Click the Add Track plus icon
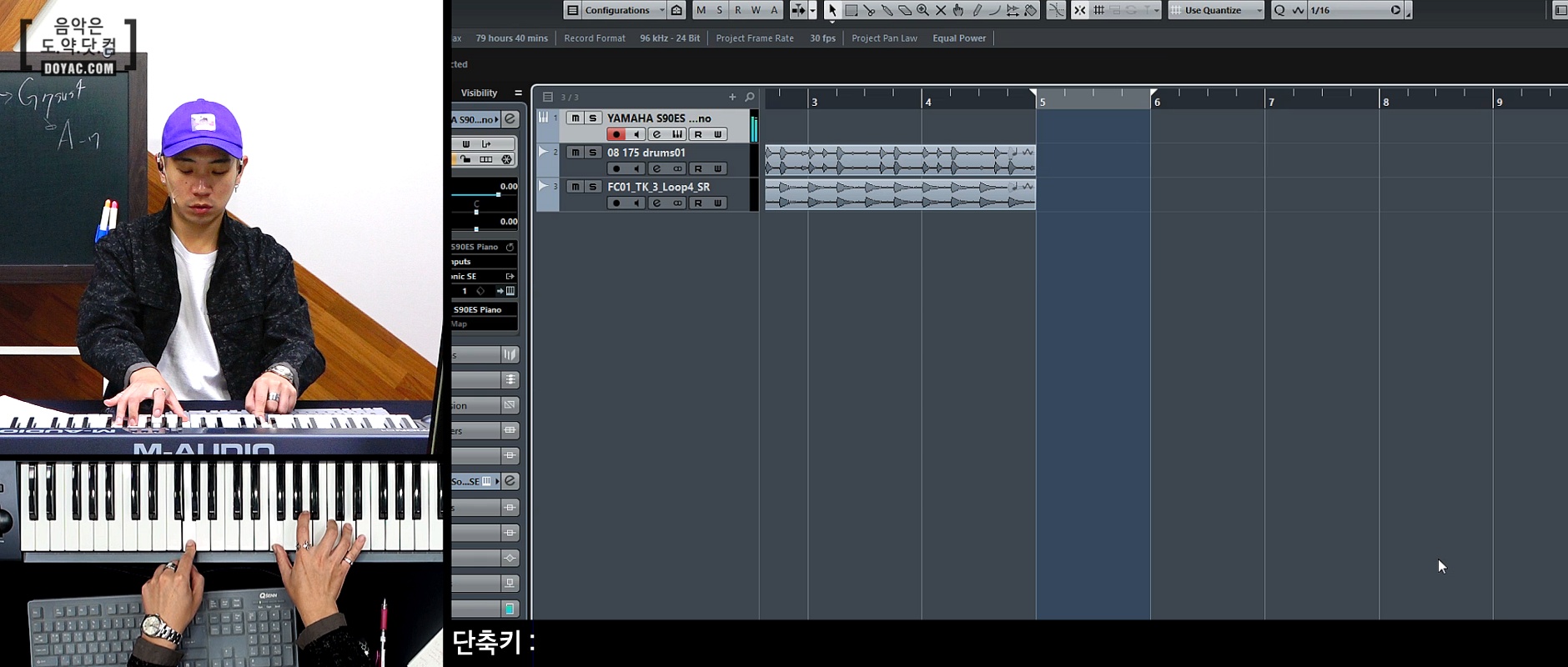The height and width of the screenshot is (667, 1568). [732, 97]
